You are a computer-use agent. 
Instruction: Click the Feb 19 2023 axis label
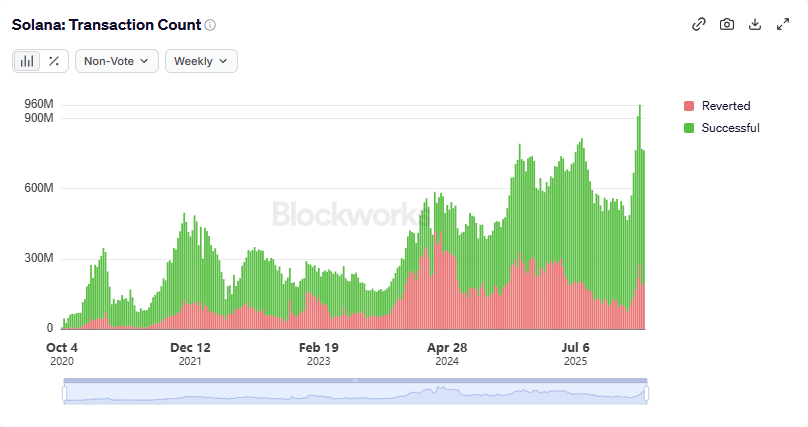click(318, 354)
